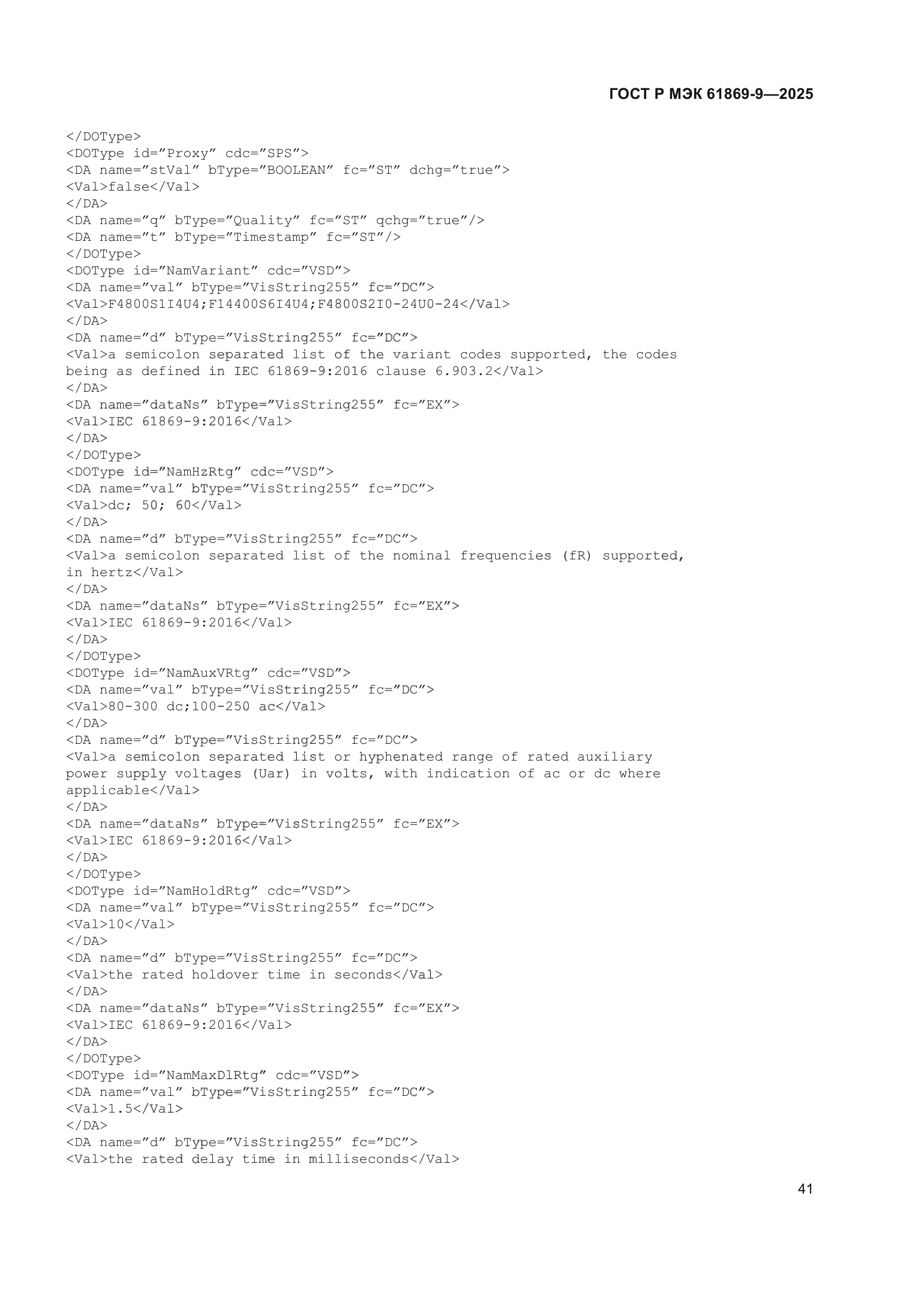Image resolution: width=924 pixels, height=1307 pixels.
Task: Click the rated holdover time in seconds line
Action: tap(254, 975)
